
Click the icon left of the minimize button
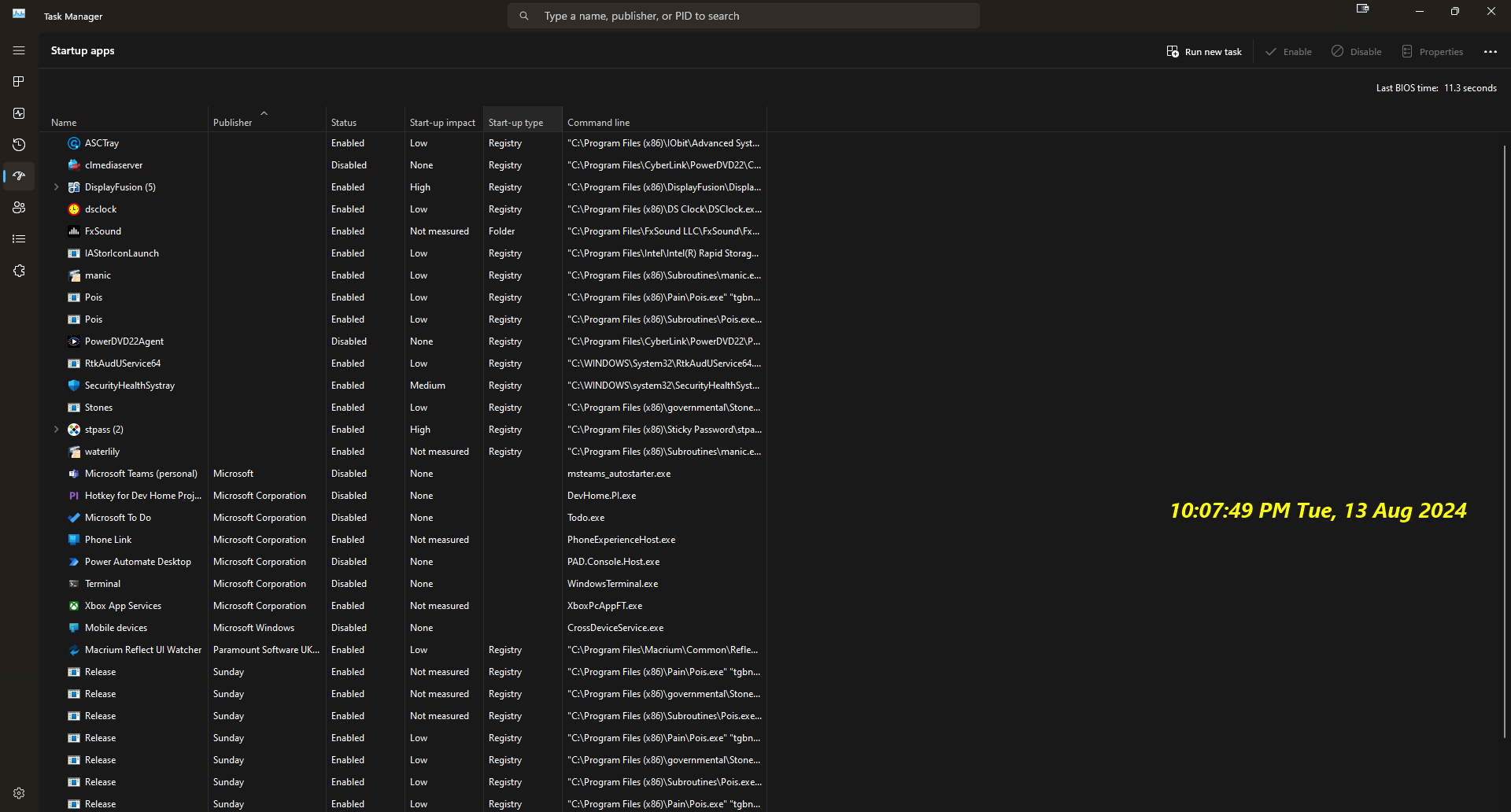click(1363, 9)
